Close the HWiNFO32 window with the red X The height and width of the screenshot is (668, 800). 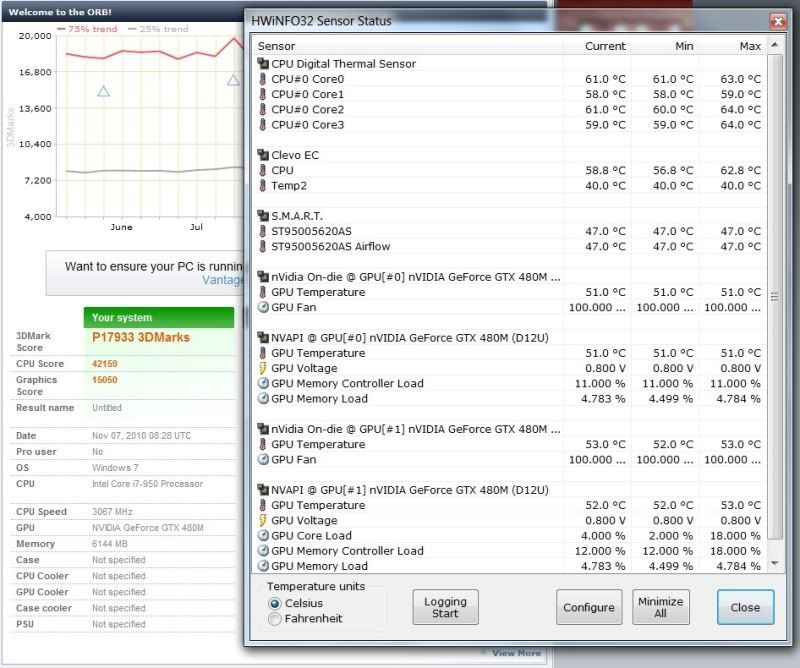pyautogui.click(x=778, y=21)
